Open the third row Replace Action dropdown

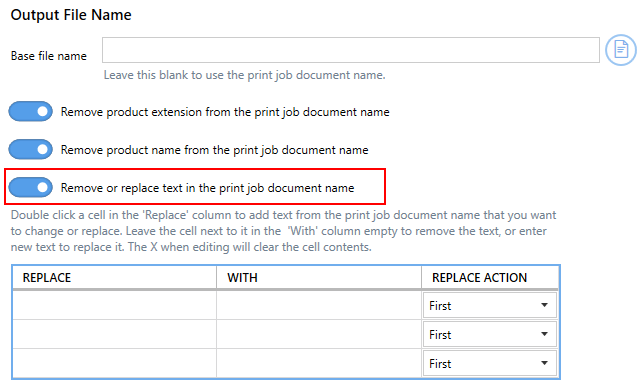(490, 363)
